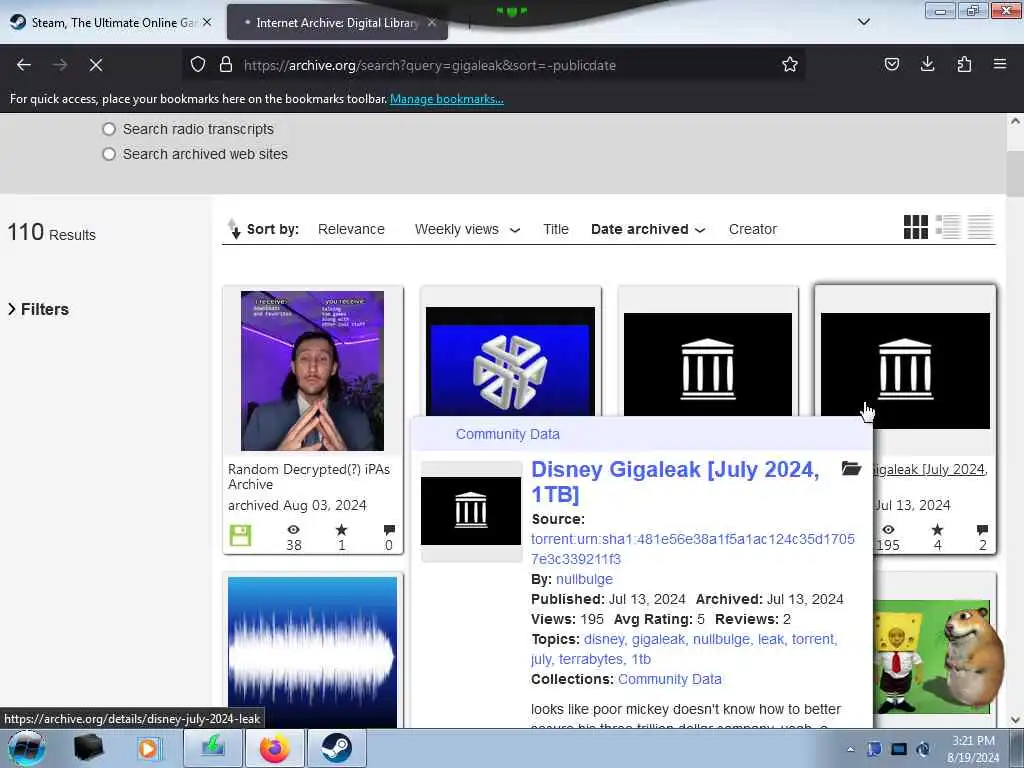The image size is (1024, 768).
Task: Open Steam from the taskbar
Action: coord(336,748)
